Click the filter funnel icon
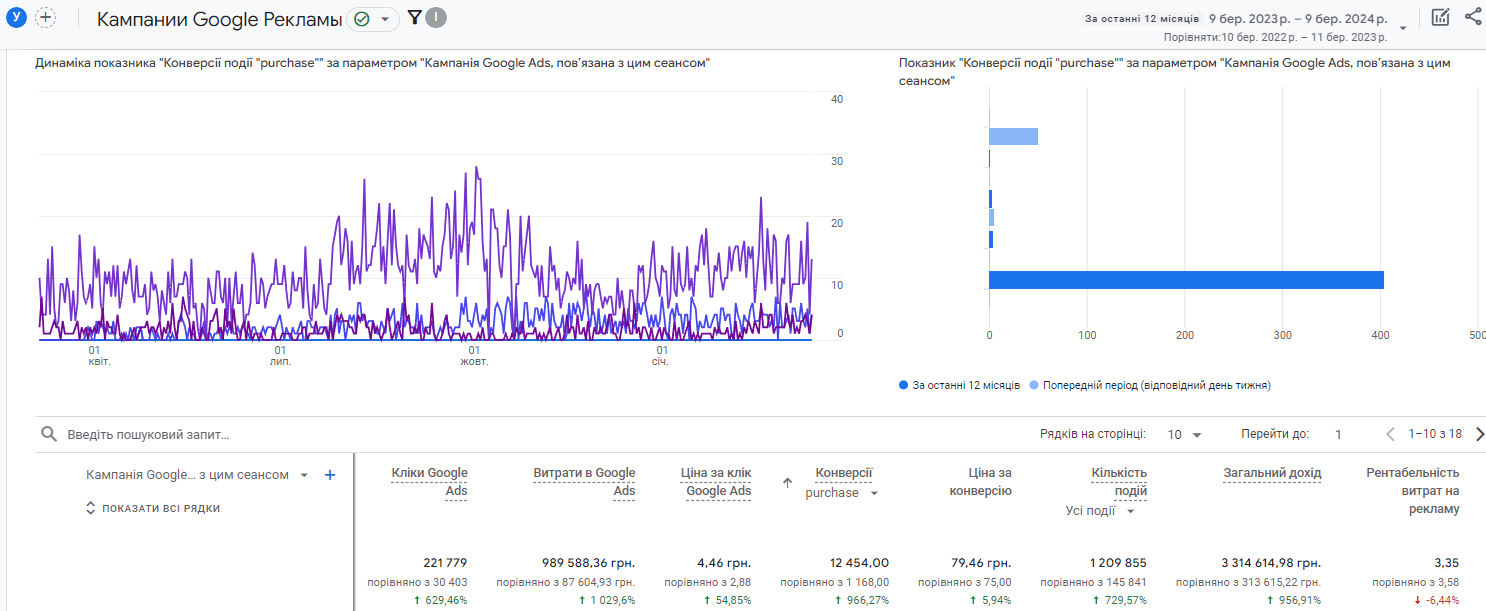This screenshot has height=611, width=1486. [414, 17]
